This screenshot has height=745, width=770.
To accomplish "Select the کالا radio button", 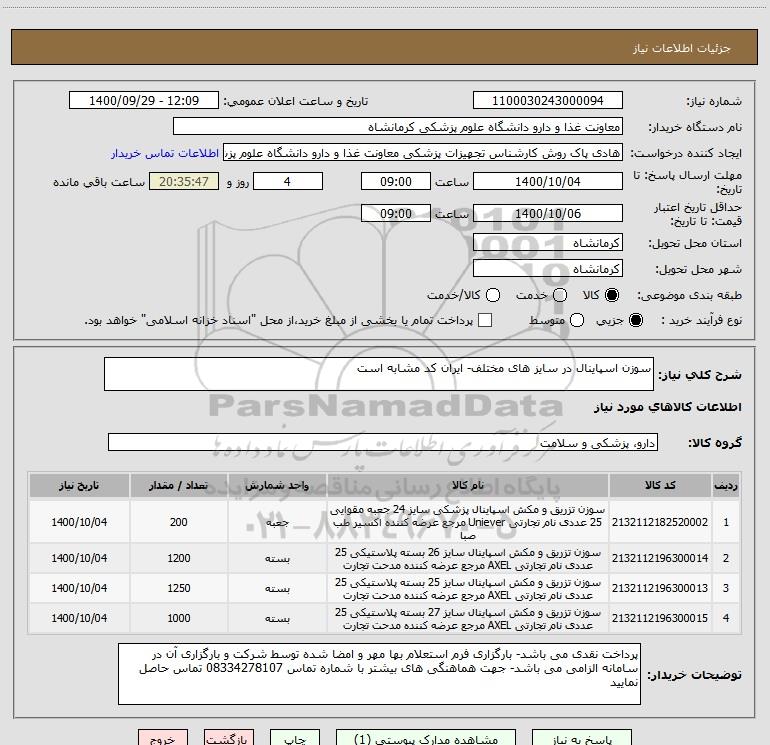I will point(612,295).
